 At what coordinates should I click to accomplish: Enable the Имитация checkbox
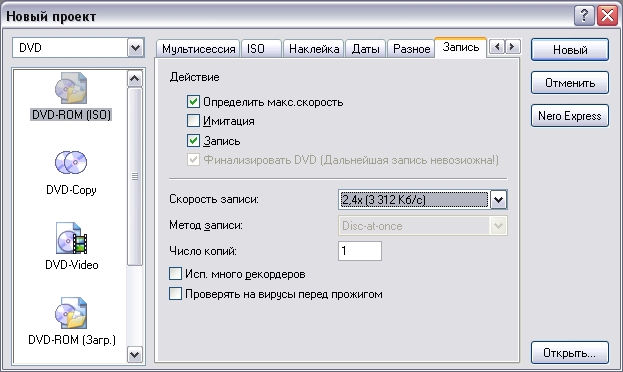click(x=193, y=121)
